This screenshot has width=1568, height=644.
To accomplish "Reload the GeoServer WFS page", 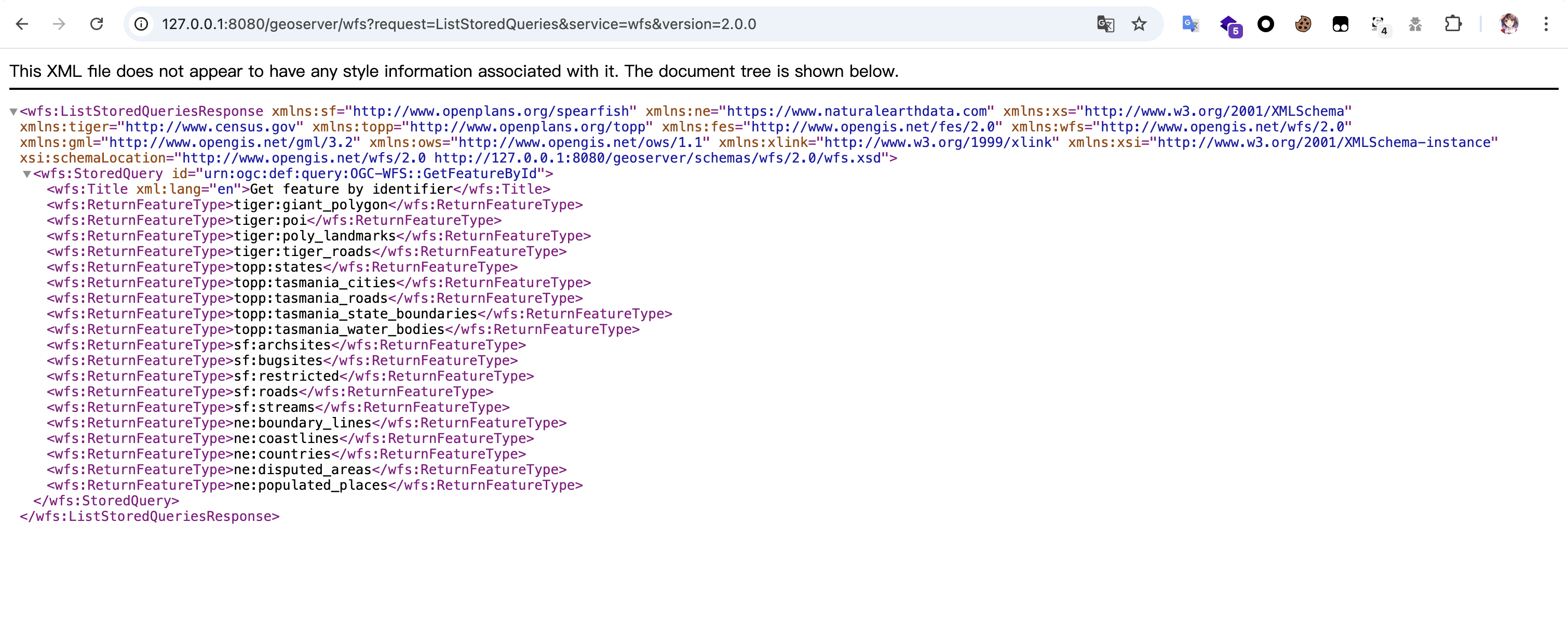I will tap(96, 24).
